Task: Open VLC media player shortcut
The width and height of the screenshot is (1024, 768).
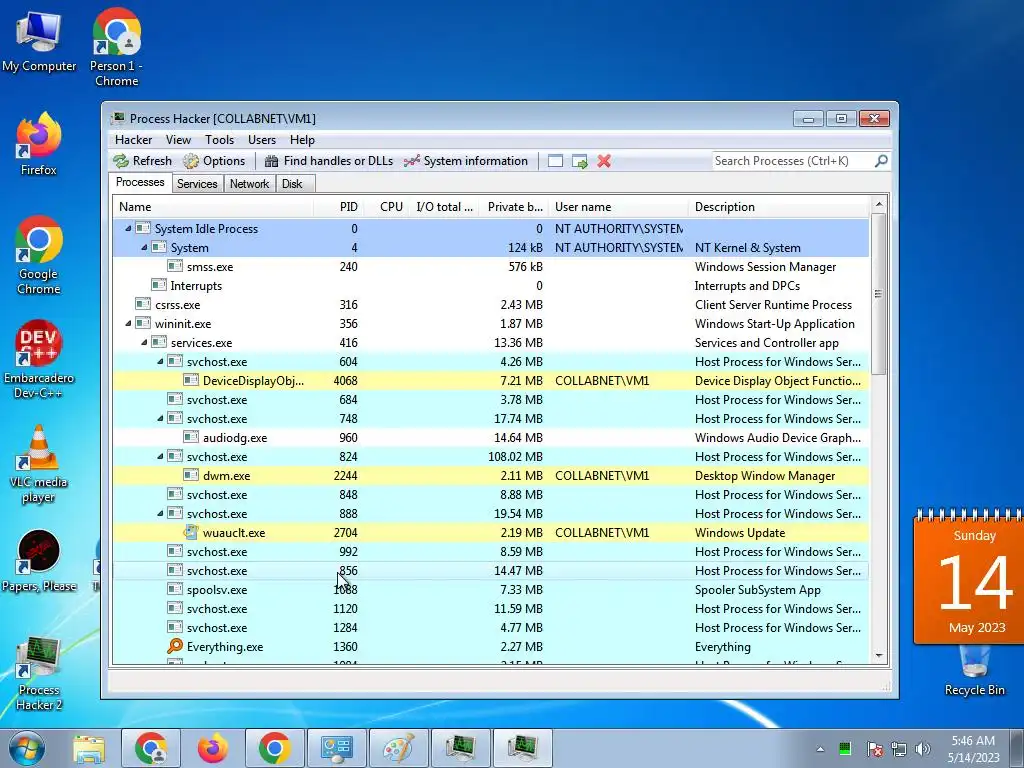Action: [39, 464]
